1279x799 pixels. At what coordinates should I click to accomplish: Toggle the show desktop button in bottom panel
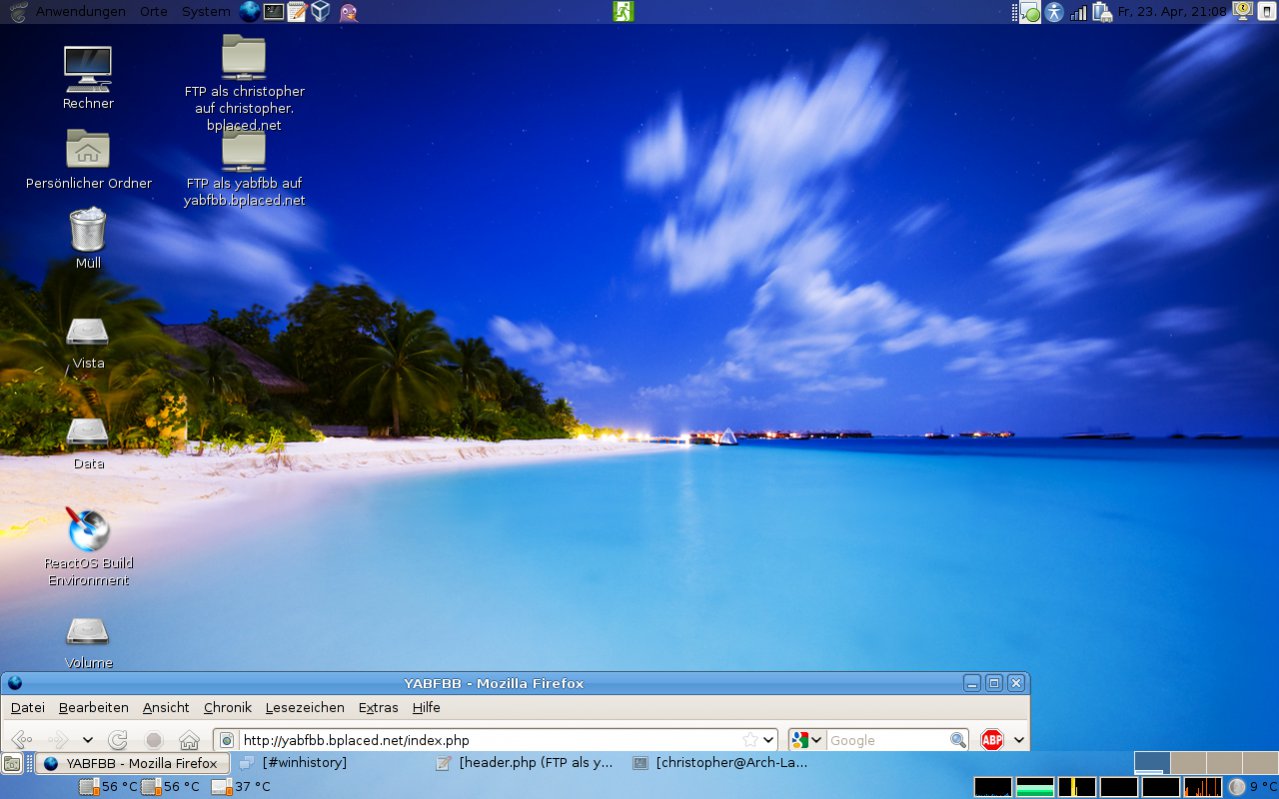(x=12, y=764)
